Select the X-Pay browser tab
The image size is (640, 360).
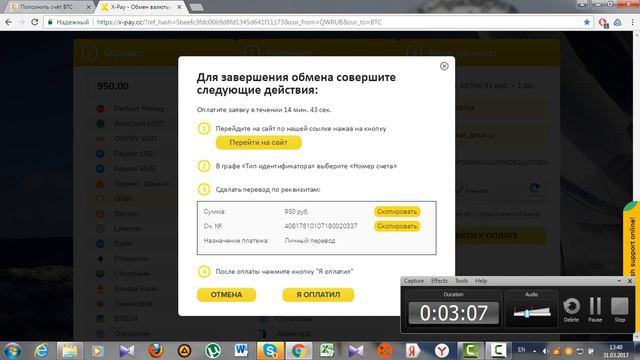tap(141, 7)
